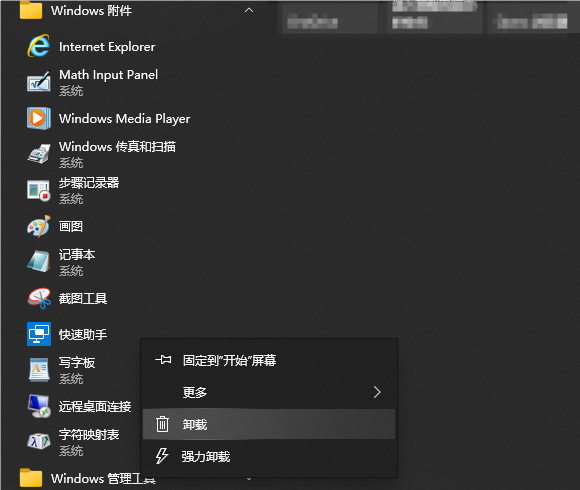Click the 快速助手 label
580x490 pixels.
point(83,335)
